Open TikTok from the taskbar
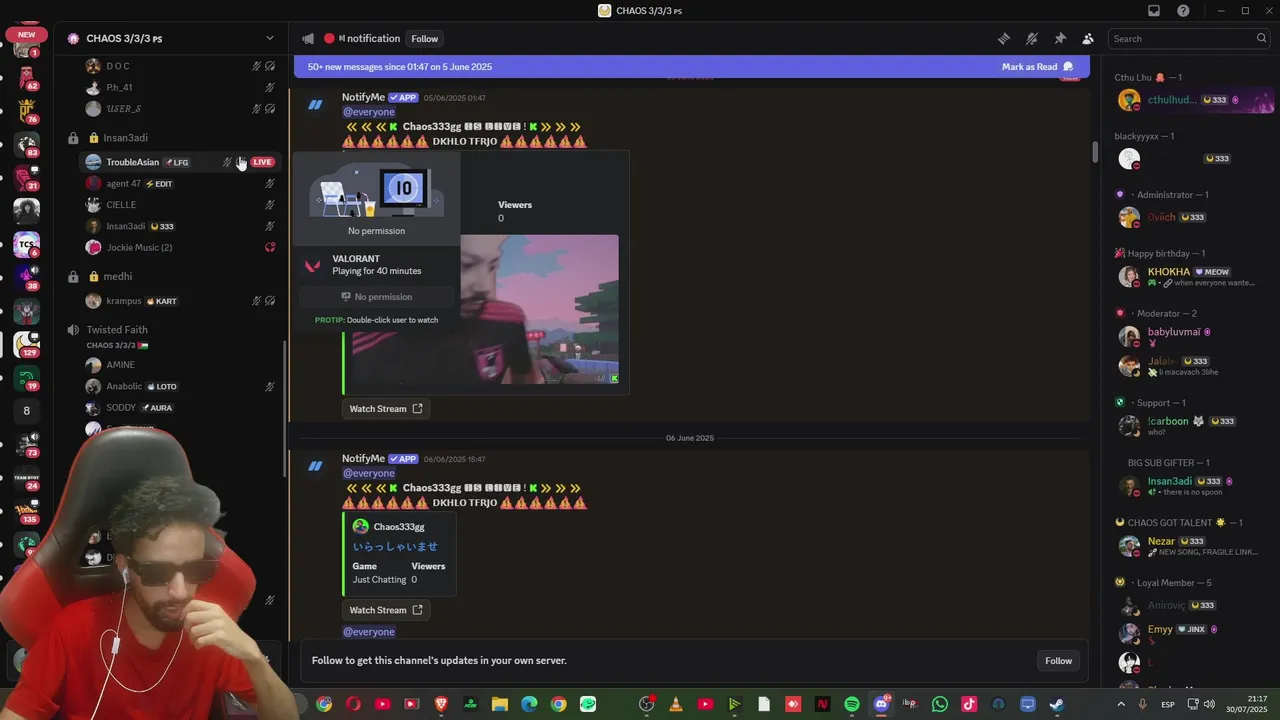The image size is (1280, 720). (x=969, y=704)
